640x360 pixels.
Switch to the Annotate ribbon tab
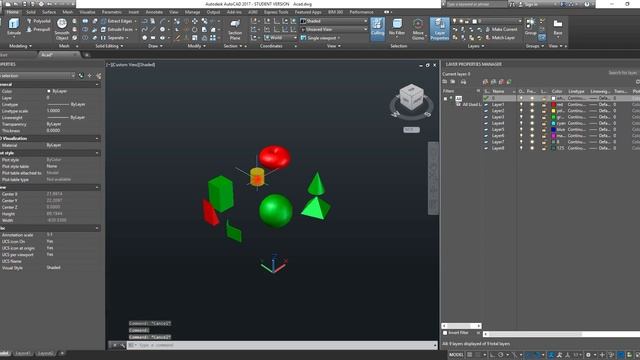pos(154,12)
